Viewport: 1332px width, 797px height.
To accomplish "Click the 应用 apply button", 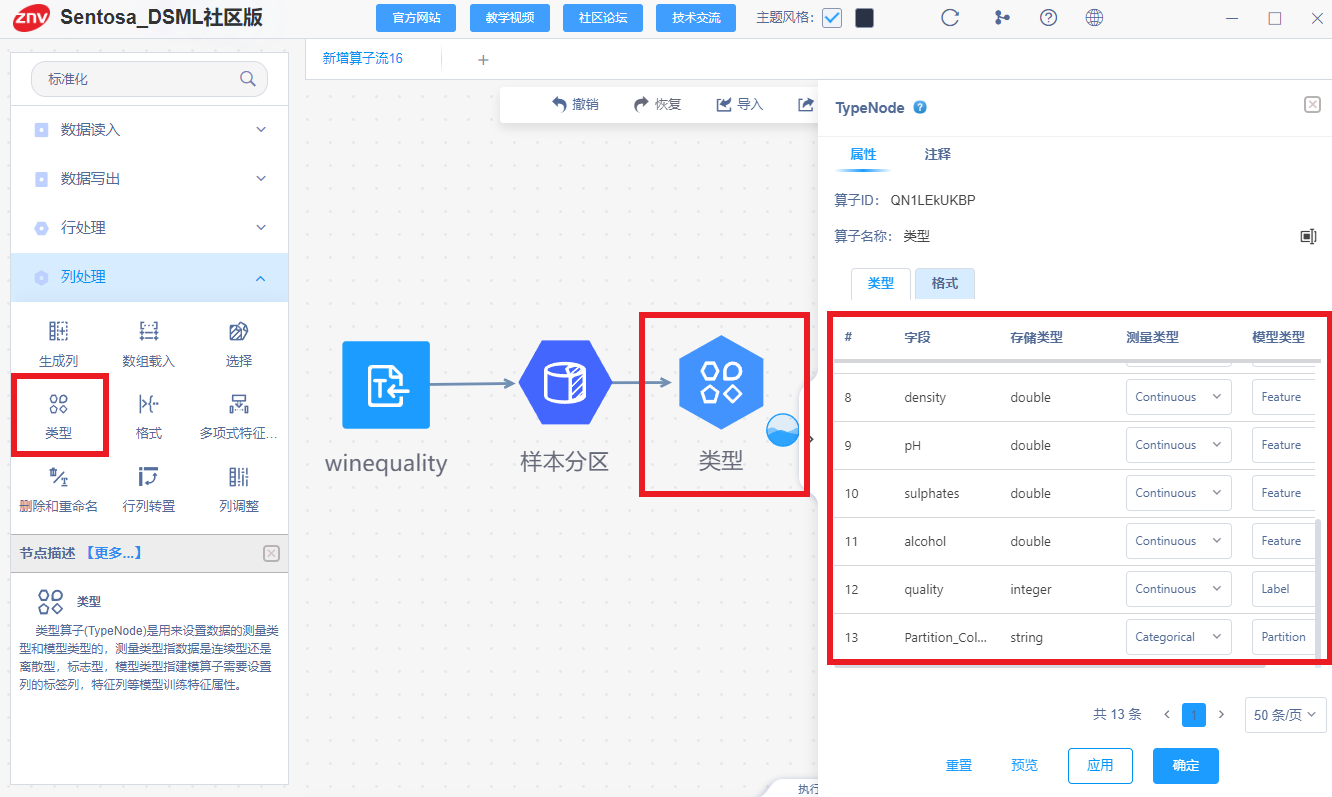I will [1100, 765].
